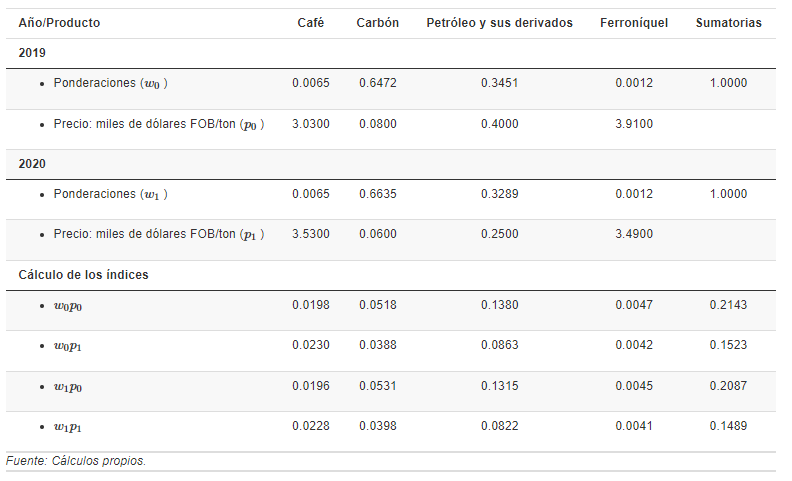Screen dimensions: 792x481
Task: Click the "Café" column header
Action: click(x=310, y=23)
